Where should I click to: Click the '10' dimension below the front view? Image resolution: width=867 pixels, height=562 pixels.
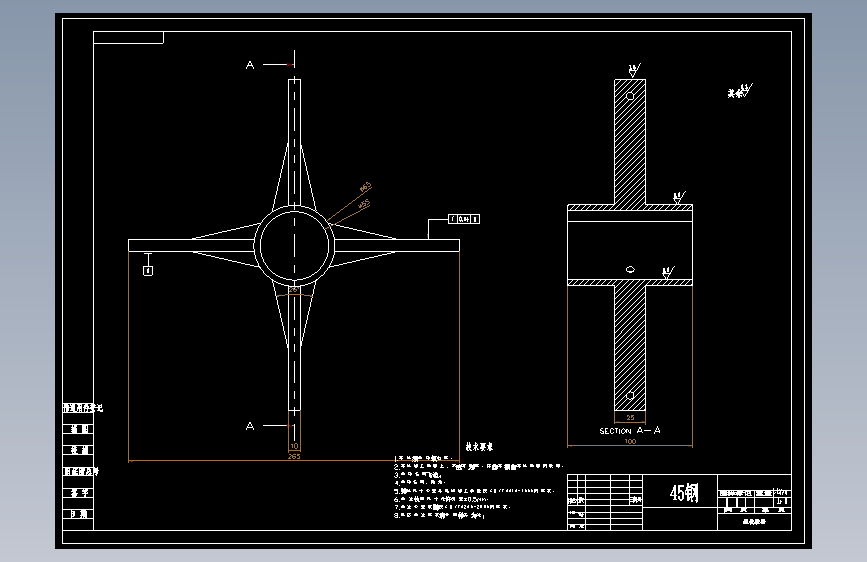coord(294,446)
